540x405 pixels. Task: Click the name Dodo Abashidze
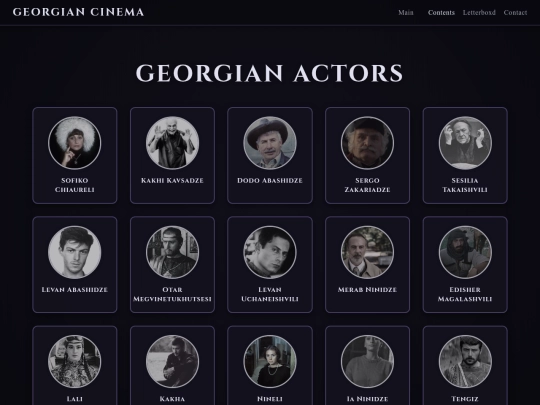tap(270, 180)
